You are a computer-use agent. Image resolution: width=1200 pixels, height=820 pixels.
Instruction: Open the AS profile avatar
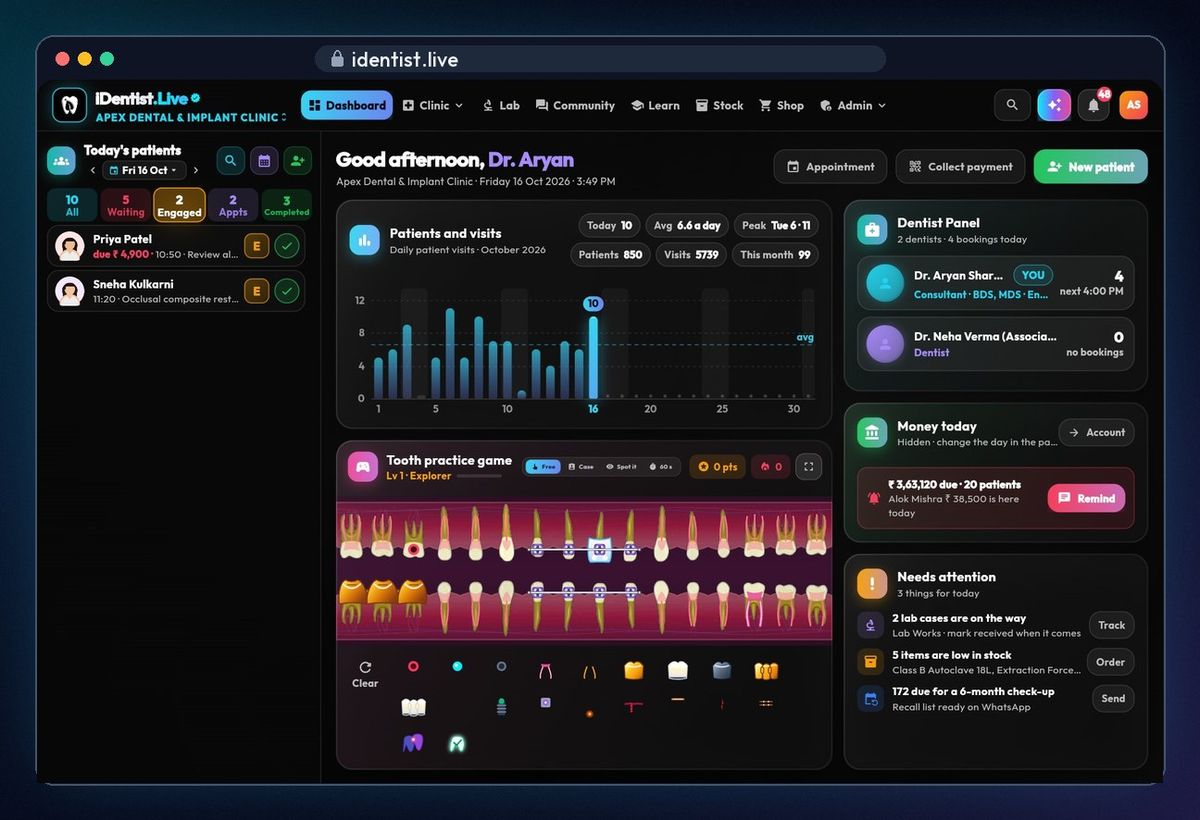point(1133,105)
